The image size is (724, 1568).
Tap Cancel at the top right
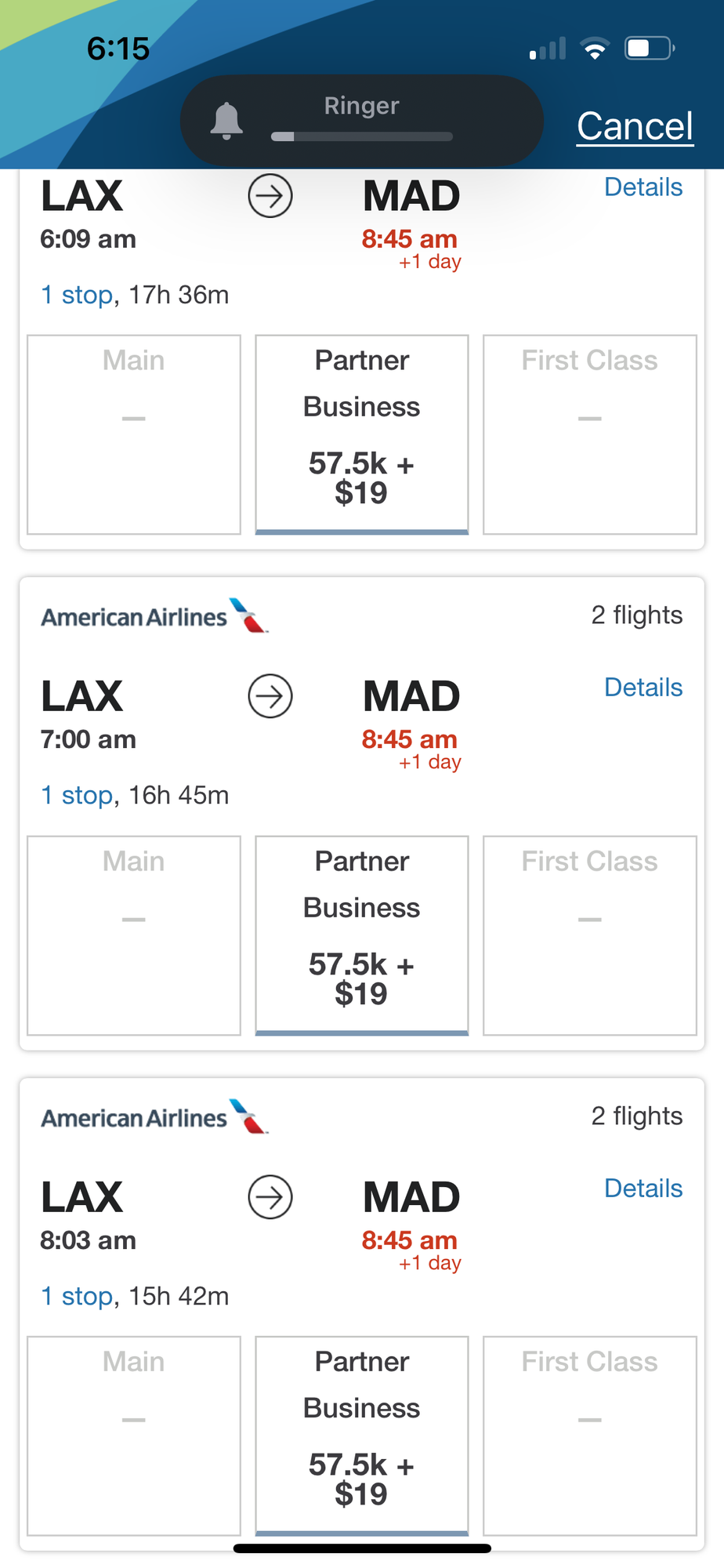pyautogui.click(x=635, y=126)
